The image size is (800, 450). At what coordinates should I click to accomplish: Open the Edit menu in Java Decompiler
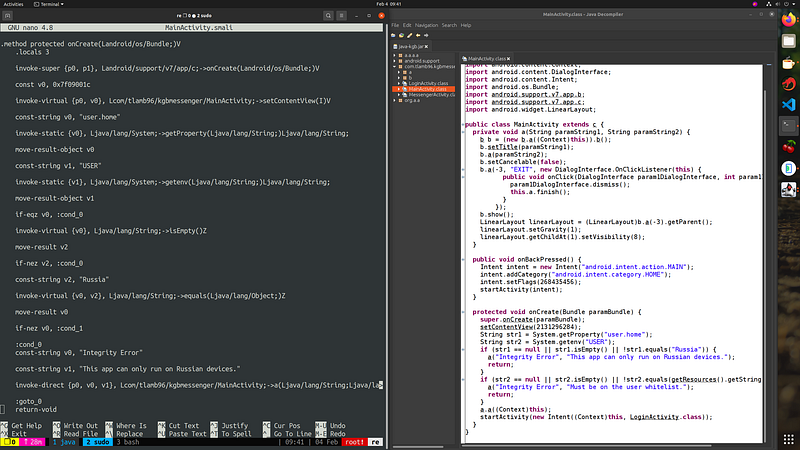tap(407, 25)
